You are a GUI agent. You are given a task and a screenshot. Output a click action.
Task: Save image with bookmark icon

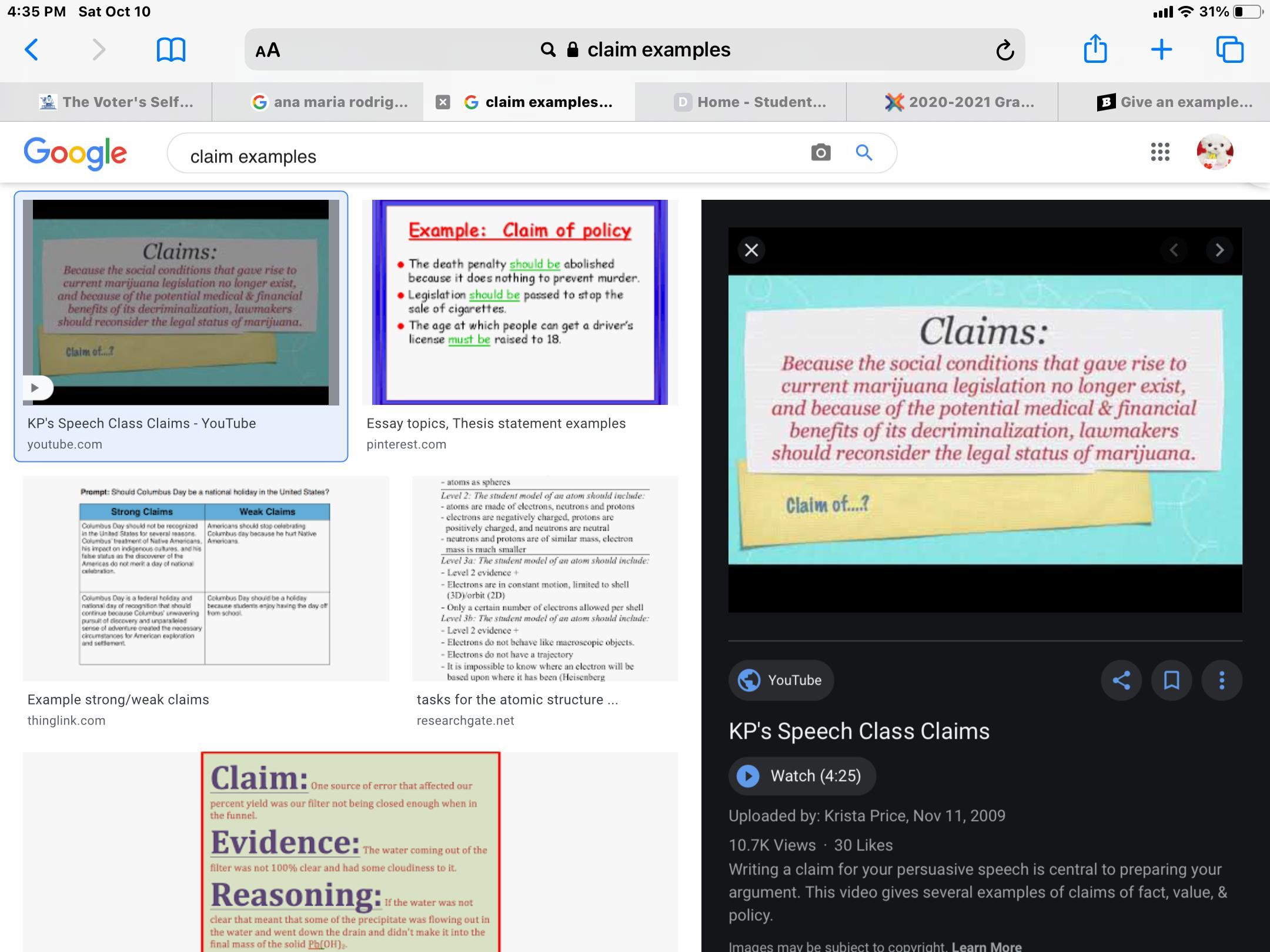1171,680
